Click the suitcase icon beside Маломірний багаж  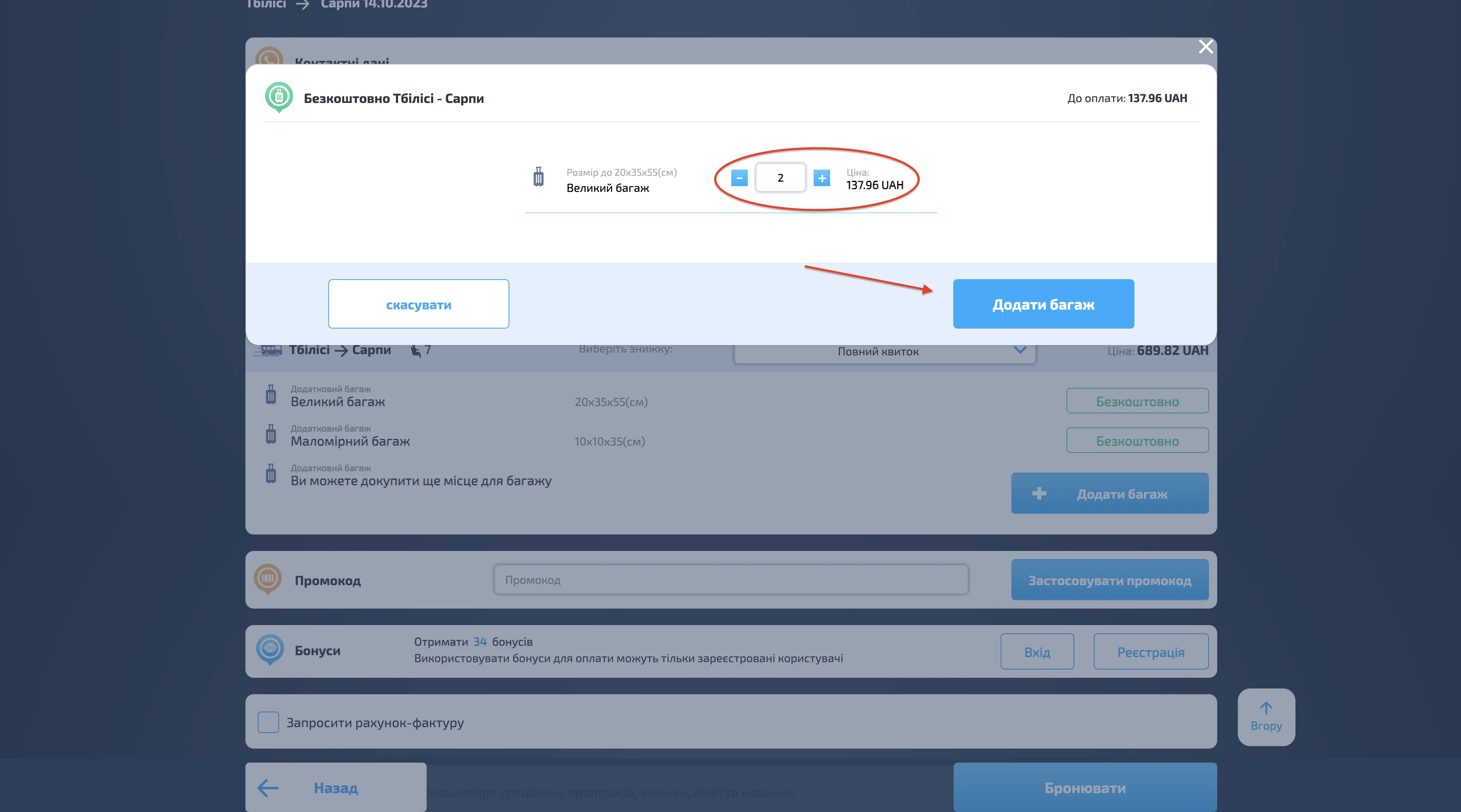[271, 434]
